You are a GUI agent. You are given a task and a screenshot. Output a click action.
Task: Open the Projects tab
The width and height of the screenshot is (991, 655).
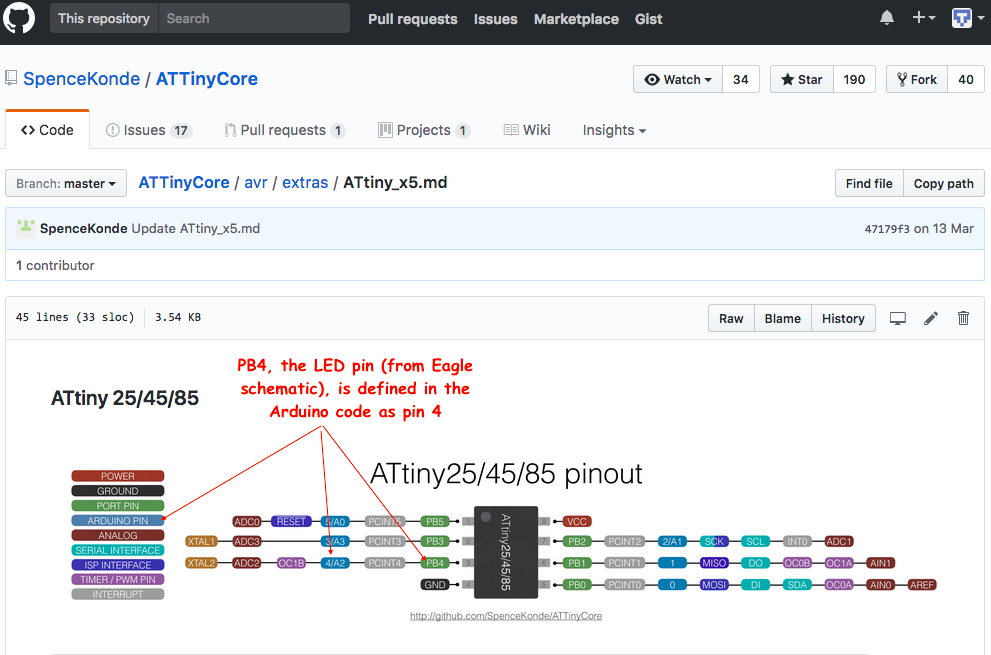click(424, 130)
